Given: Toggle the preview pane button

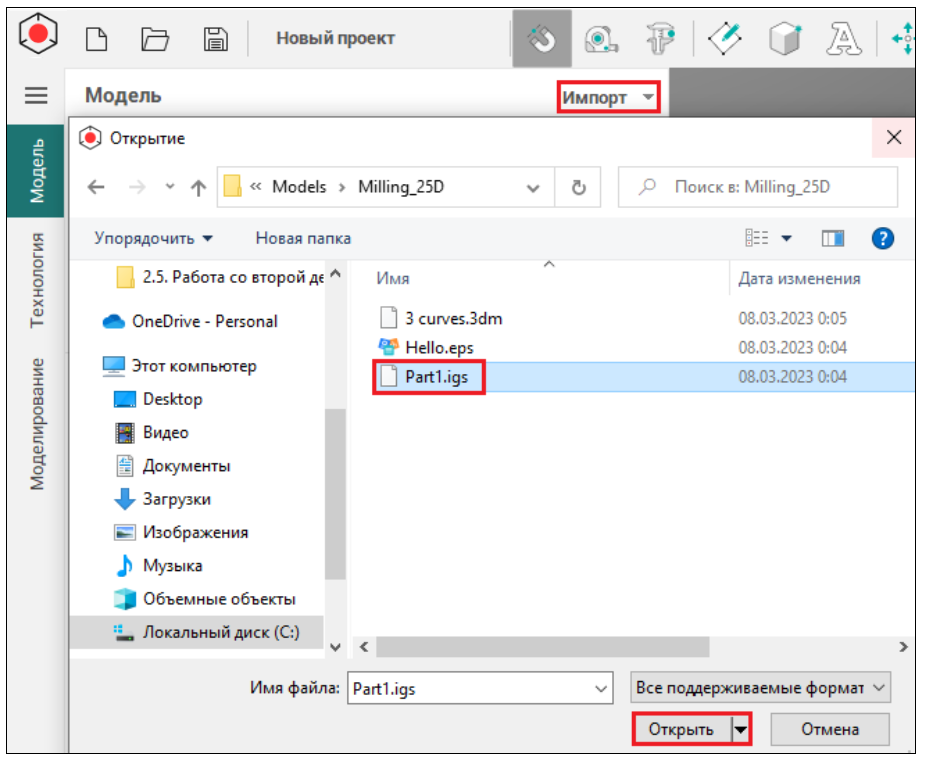Looking at the screenshot, I should click(x=832, y=238).
